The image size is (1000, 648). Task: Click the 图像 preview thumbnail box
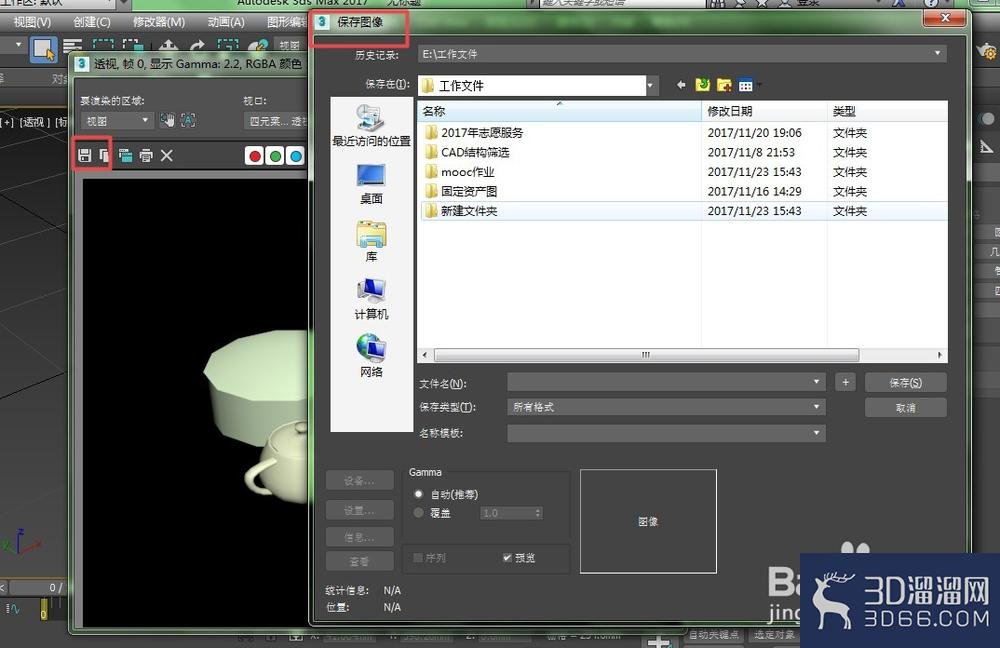[x=648, y=521]
